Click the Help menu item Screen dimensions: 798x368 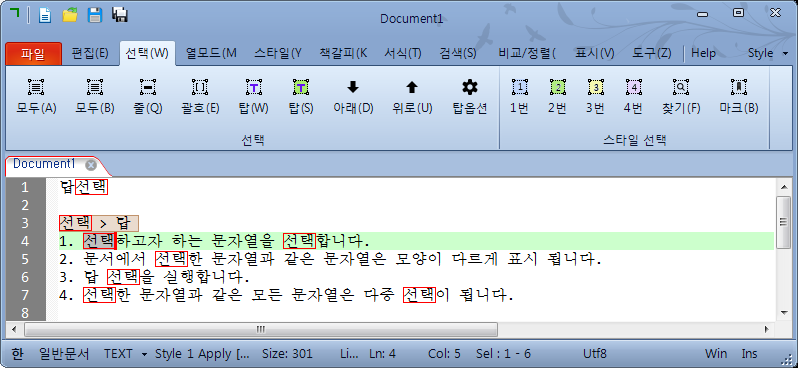tap(703, 53)
